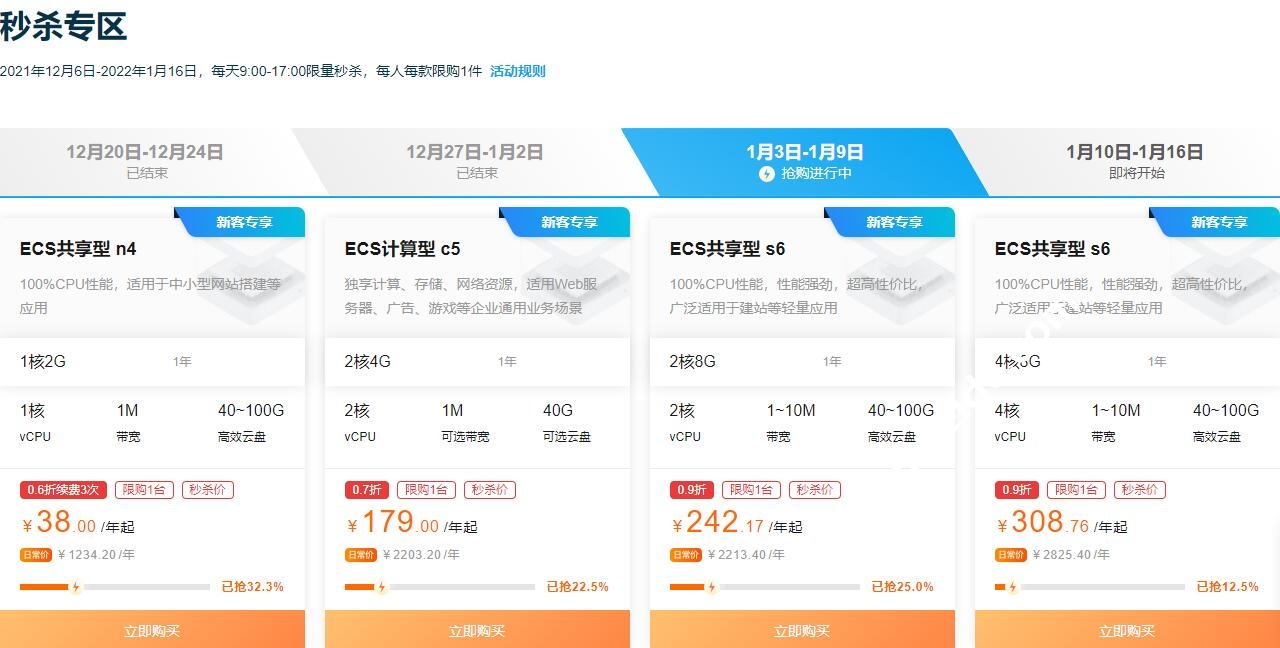1280x648 pixels.
Task: Click 立即购买 for ECS共享型 n4
Action: (x=152, y=630)
